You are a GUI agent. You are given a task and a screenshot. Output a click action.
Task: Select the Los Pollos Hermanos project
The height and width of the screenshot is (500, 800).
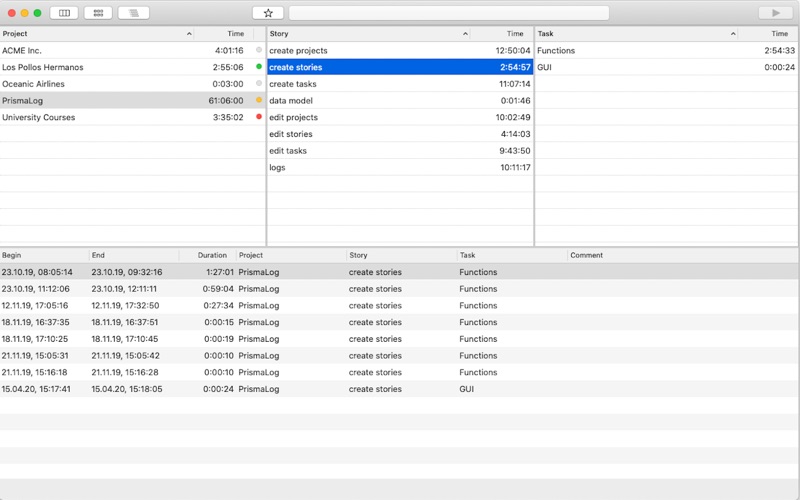[x=133, y=67]
